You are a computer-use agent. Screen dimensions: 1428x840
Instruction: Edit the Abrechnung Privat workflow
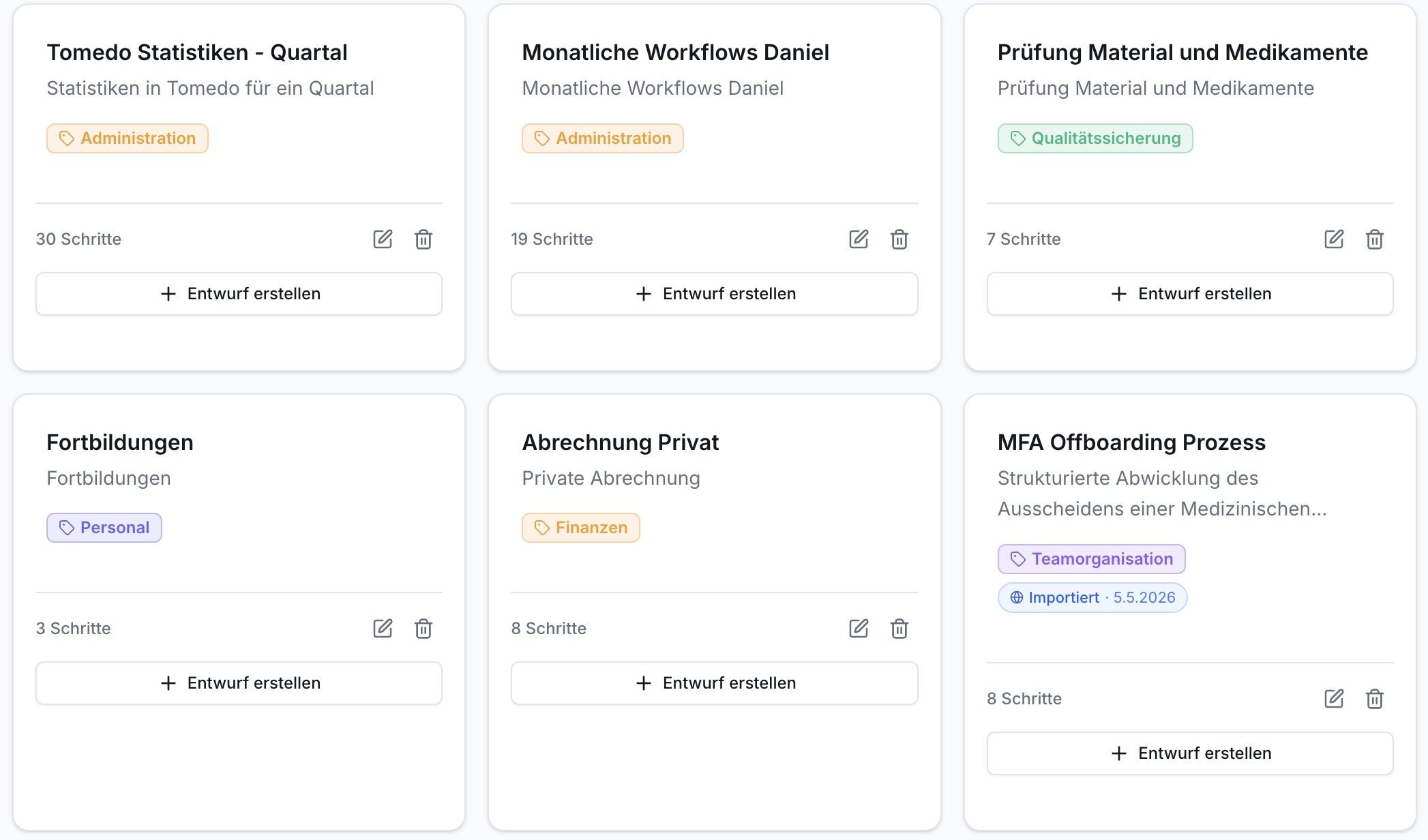tap(859, 629)
